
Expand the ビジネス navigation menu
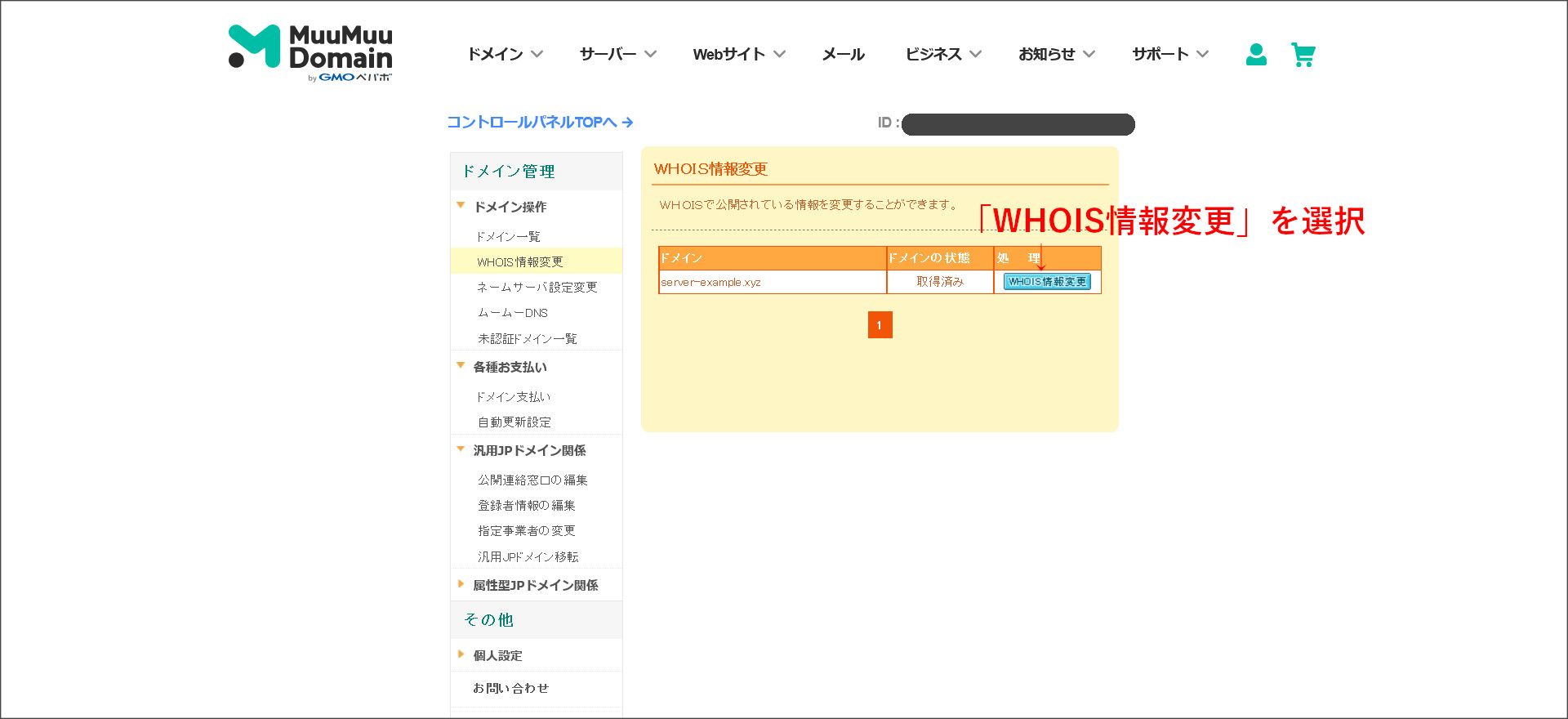943,54
